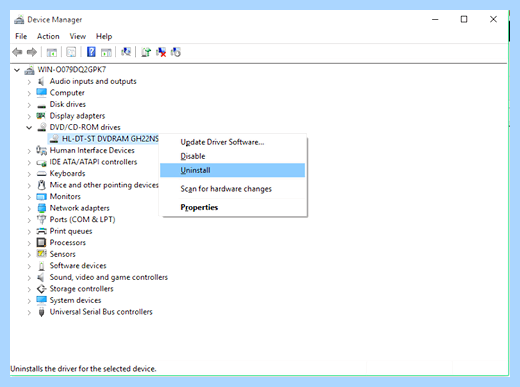Click the Audio inputs and outputs speaker icon
Screen dimensions: 520x387
(x=41, y=81)
